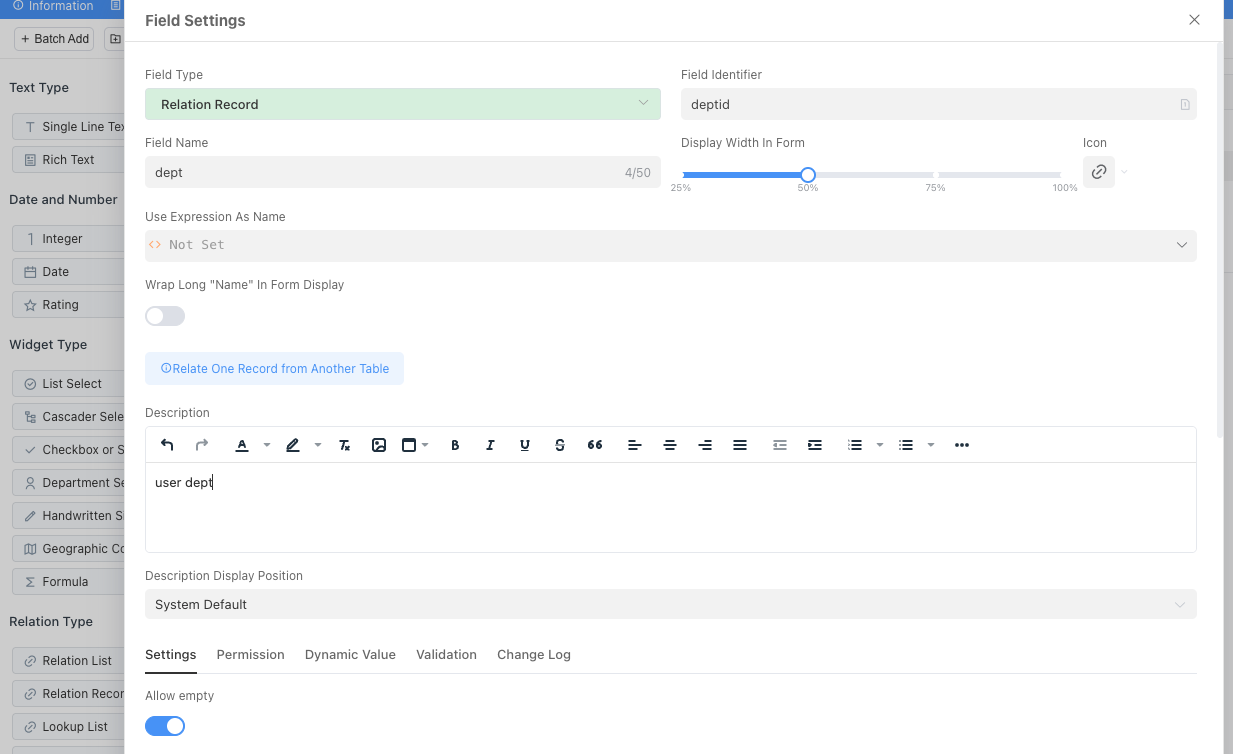This screenshot has height=754, width=1233.
Task: Click the blockquote icon in toolbar
Action: [595, 445]
